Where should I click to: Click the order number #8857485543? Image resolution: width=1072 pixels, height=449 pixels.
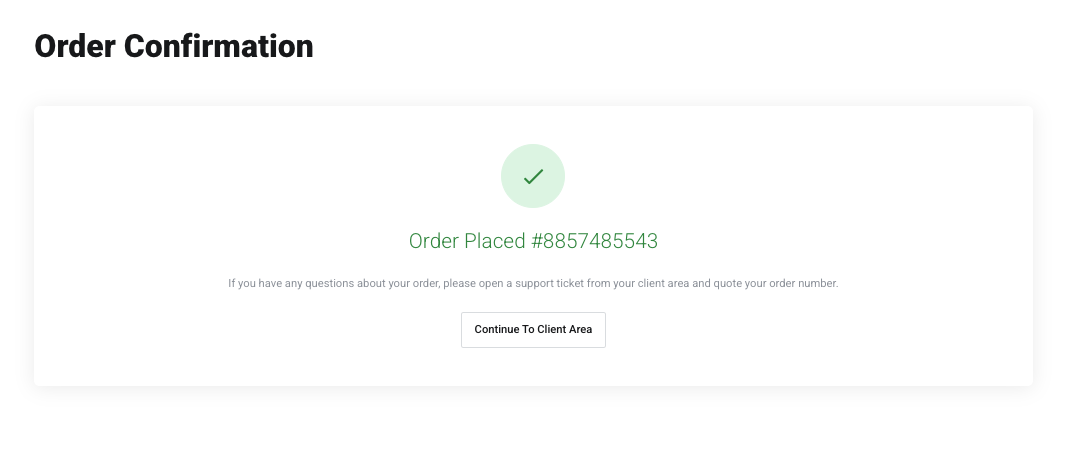(x=594, y=241)
